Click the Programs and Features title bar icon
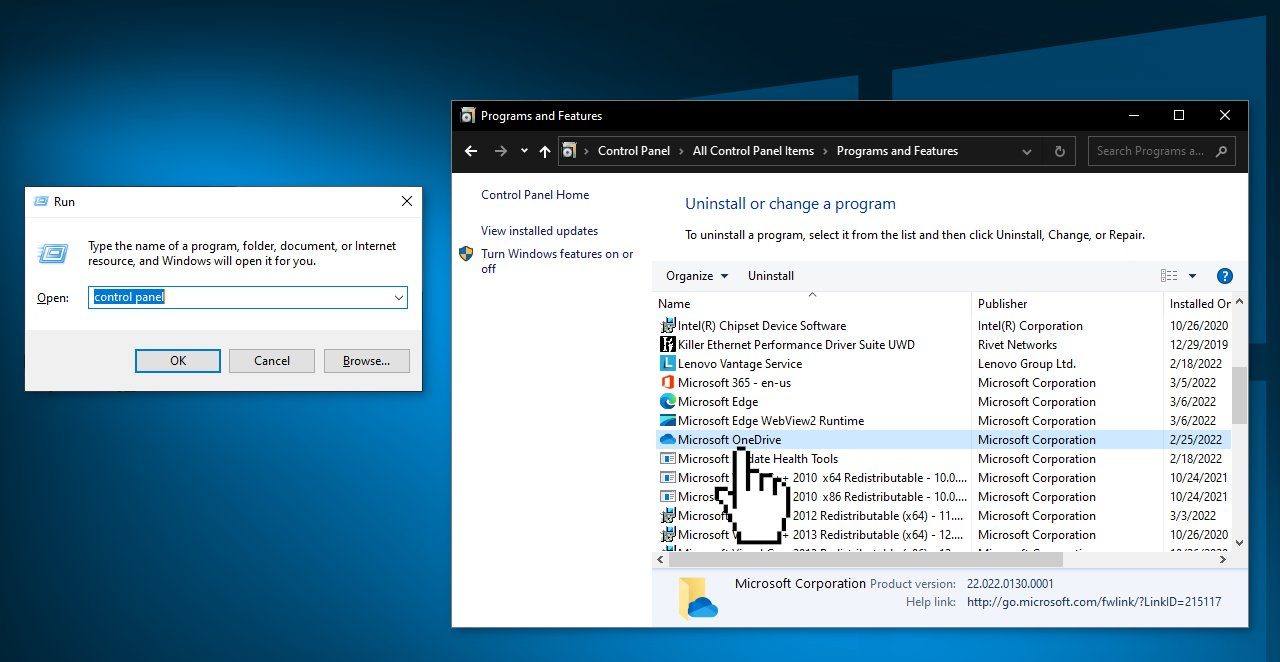Image resolution: width=1280 pixels, height=662 pixels. (x=467, y=116)
